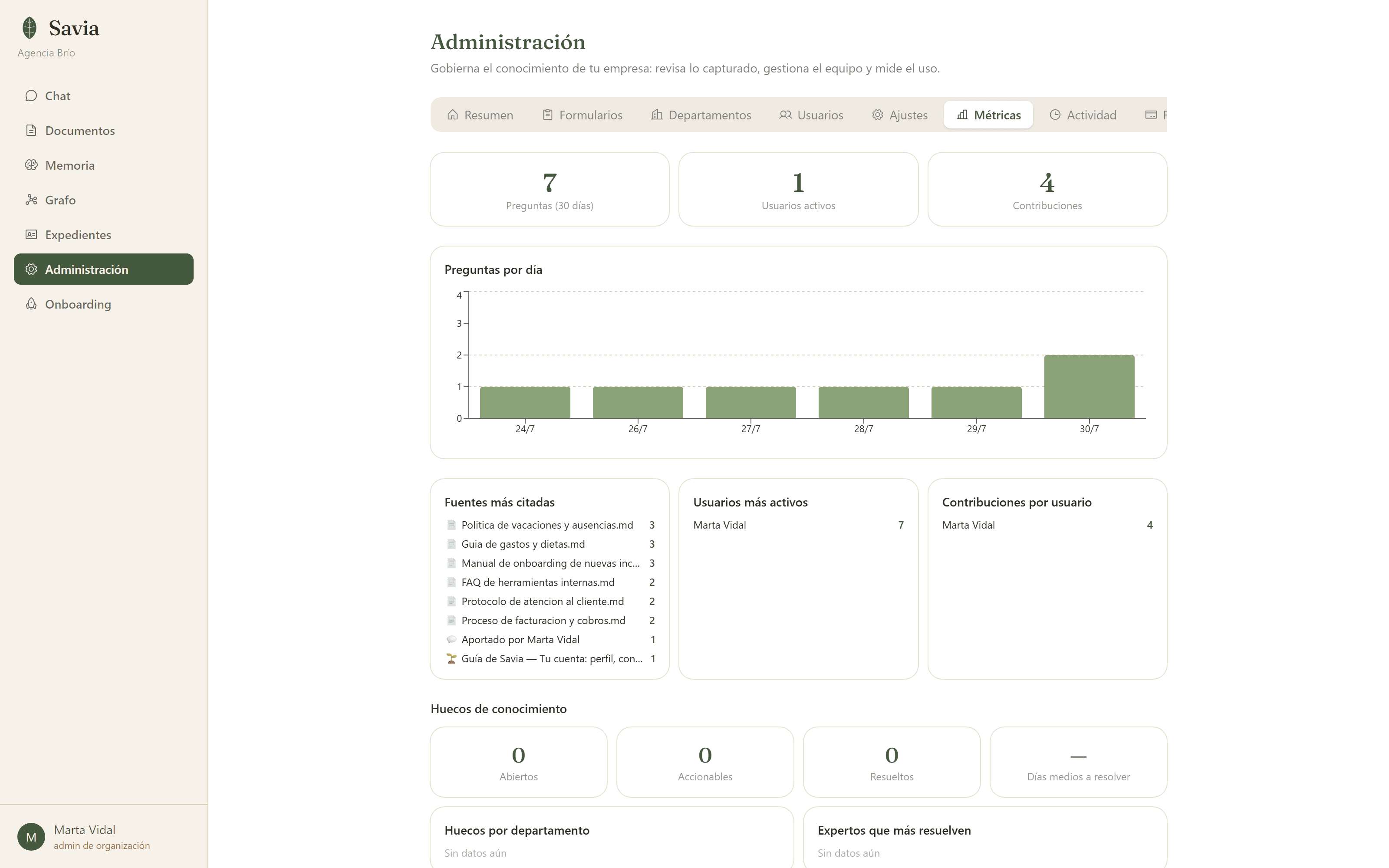Click the Savia leaf logo icon
Viewport: 1389px width, 868px height.
[x=29, y=27]
